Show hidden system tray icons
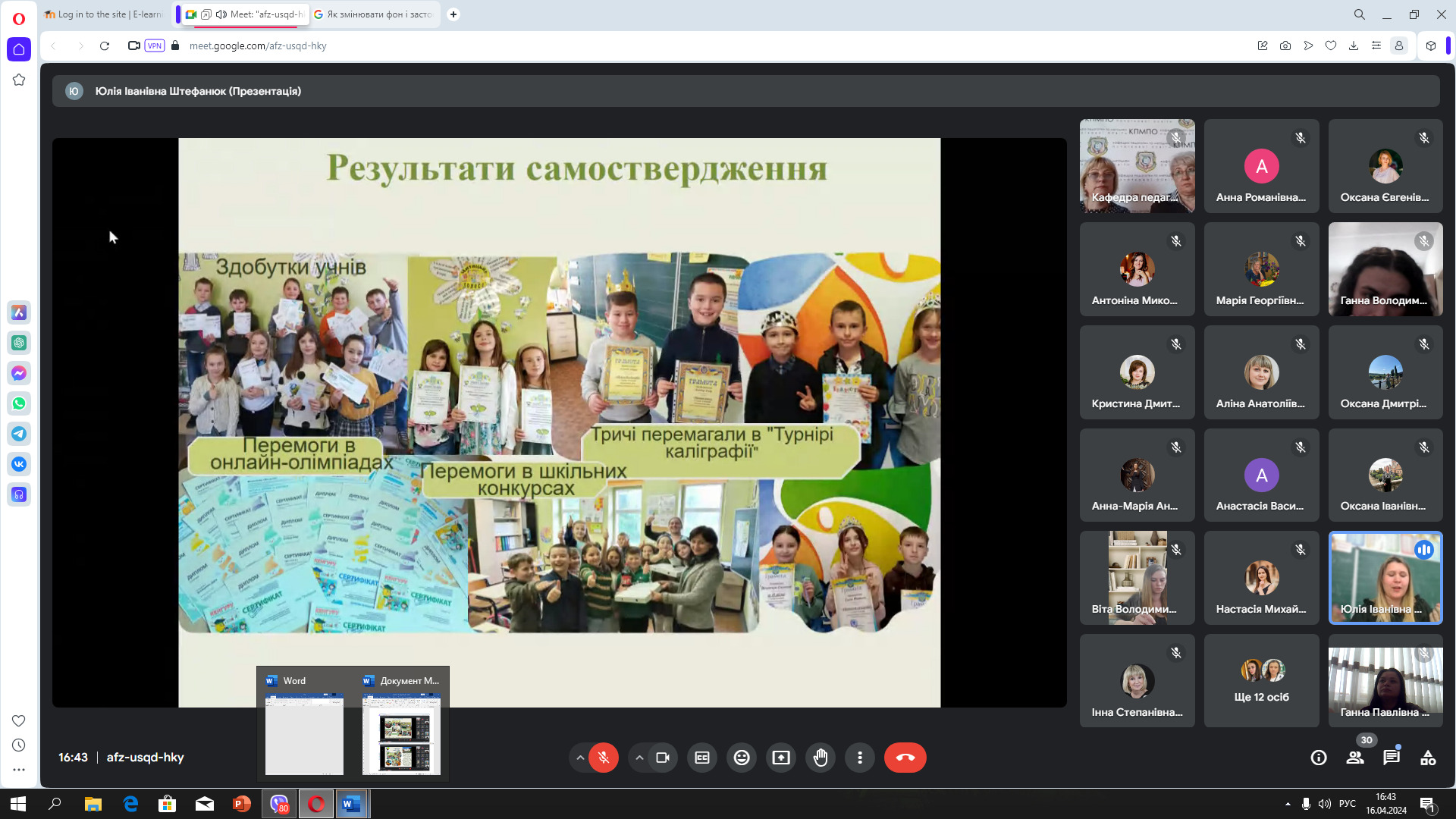 click(1288, 804)
